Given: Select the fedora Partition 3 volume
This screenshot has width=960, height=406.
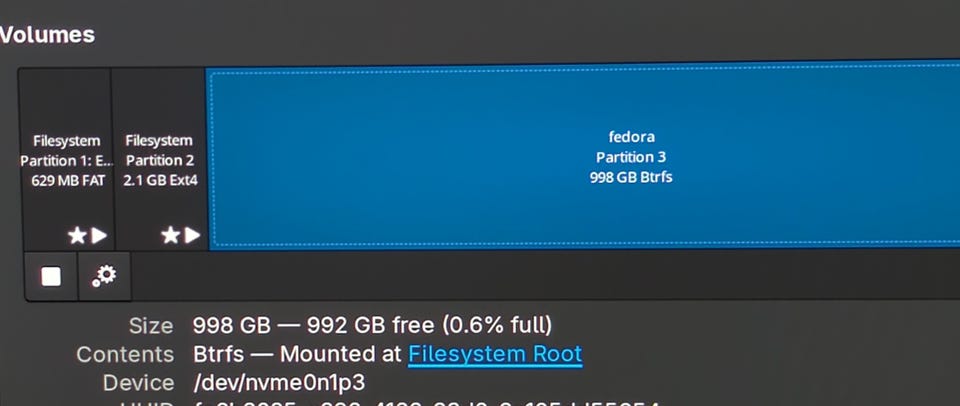Looking at the screenshot, I should pyautogui.click(x=583, y=156).
